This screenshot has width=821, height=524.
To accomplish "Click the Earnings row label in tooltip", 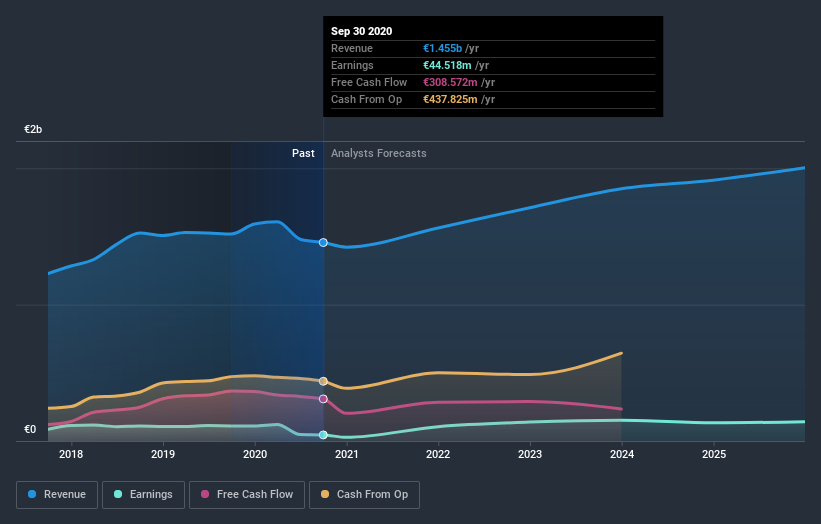I will point(352,65).
